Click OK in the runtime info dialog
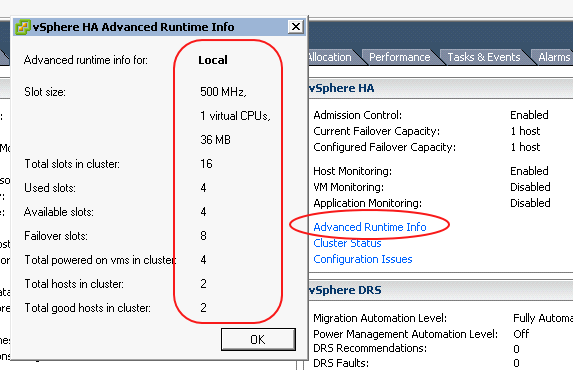The height and width of the screenshot is (370, 573). tap(258, 339)
